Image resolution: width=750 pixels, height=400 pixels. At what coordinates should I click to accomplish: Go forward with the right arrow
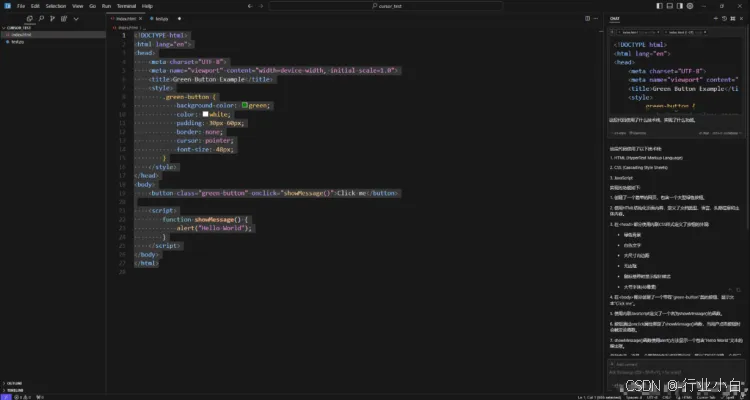(x=261, y=6)
